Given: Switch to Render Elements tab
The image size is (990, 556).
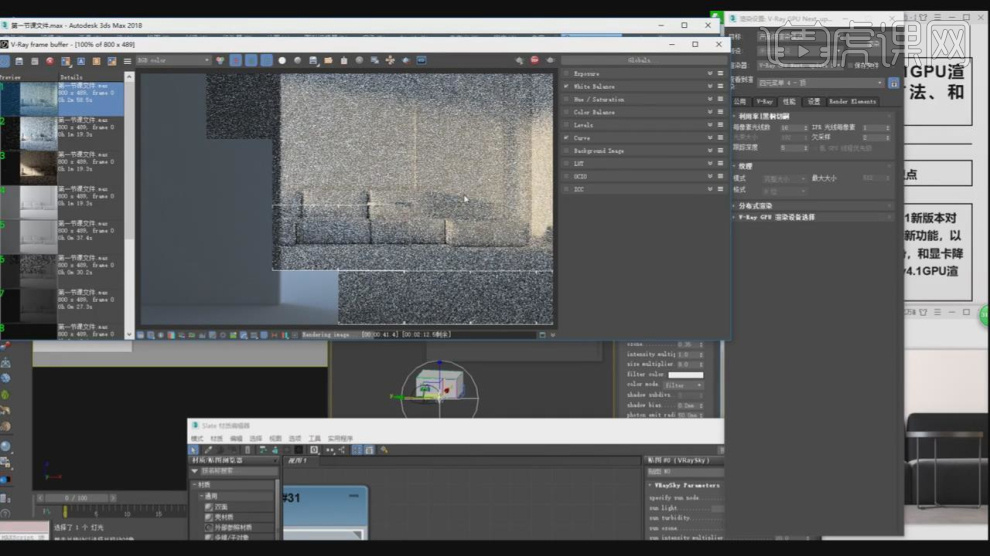Looking at the screenshot, I should point(852,102).
